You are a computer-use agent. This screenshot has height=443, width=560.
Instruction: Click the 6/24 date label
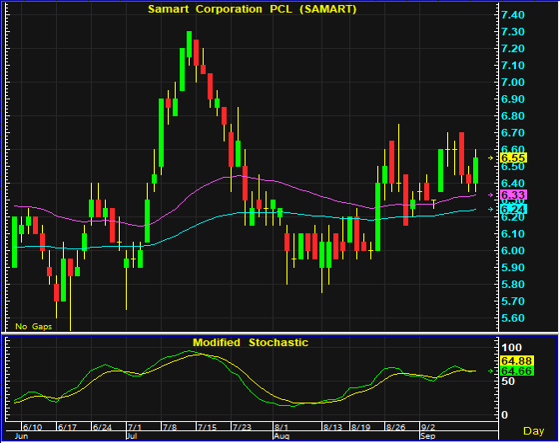coord(102,427)
